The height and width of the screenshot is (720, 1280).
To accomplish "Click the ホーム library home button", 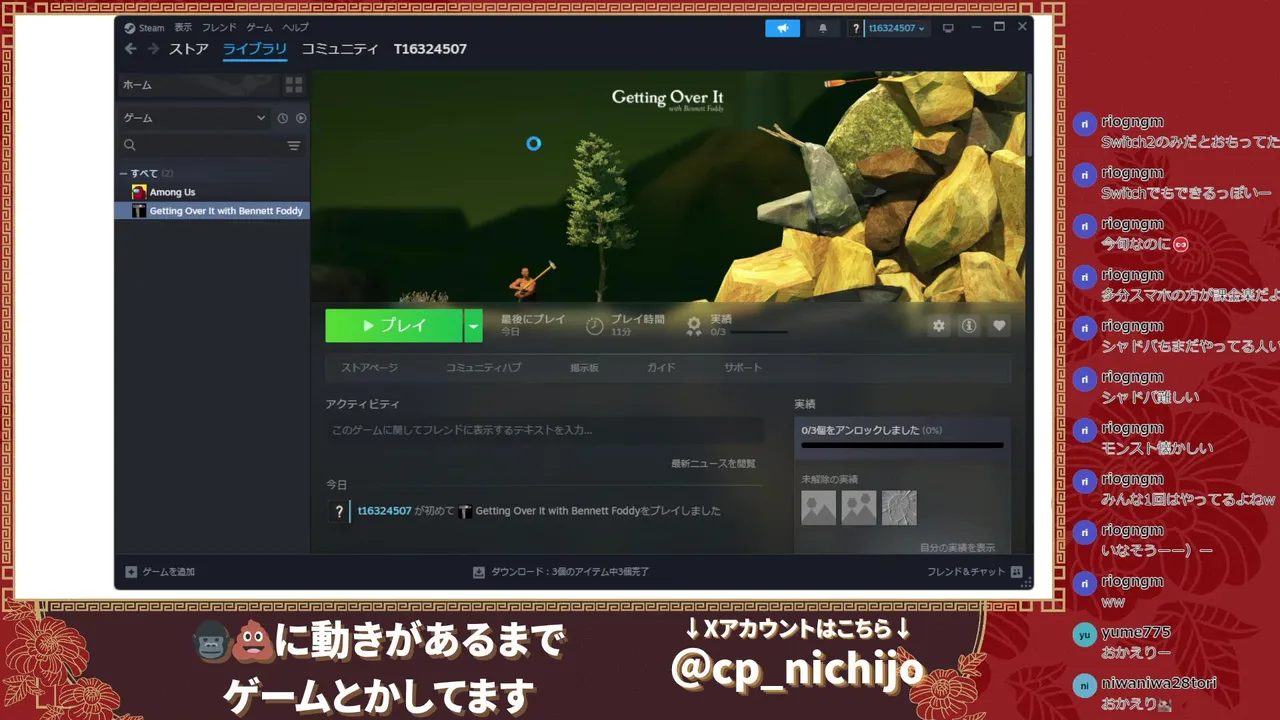I will coord(197,85).
